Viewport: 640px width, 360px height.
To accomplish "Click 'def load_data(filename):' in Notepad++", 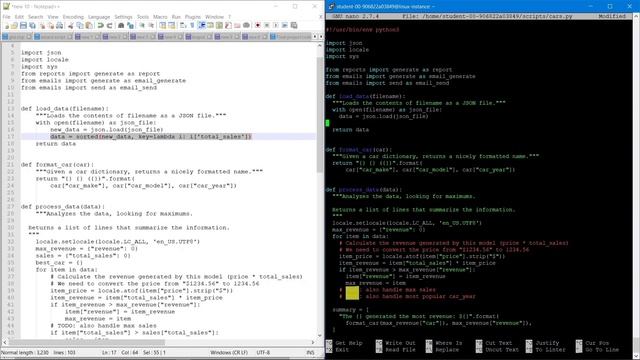I will pos(65,109).
